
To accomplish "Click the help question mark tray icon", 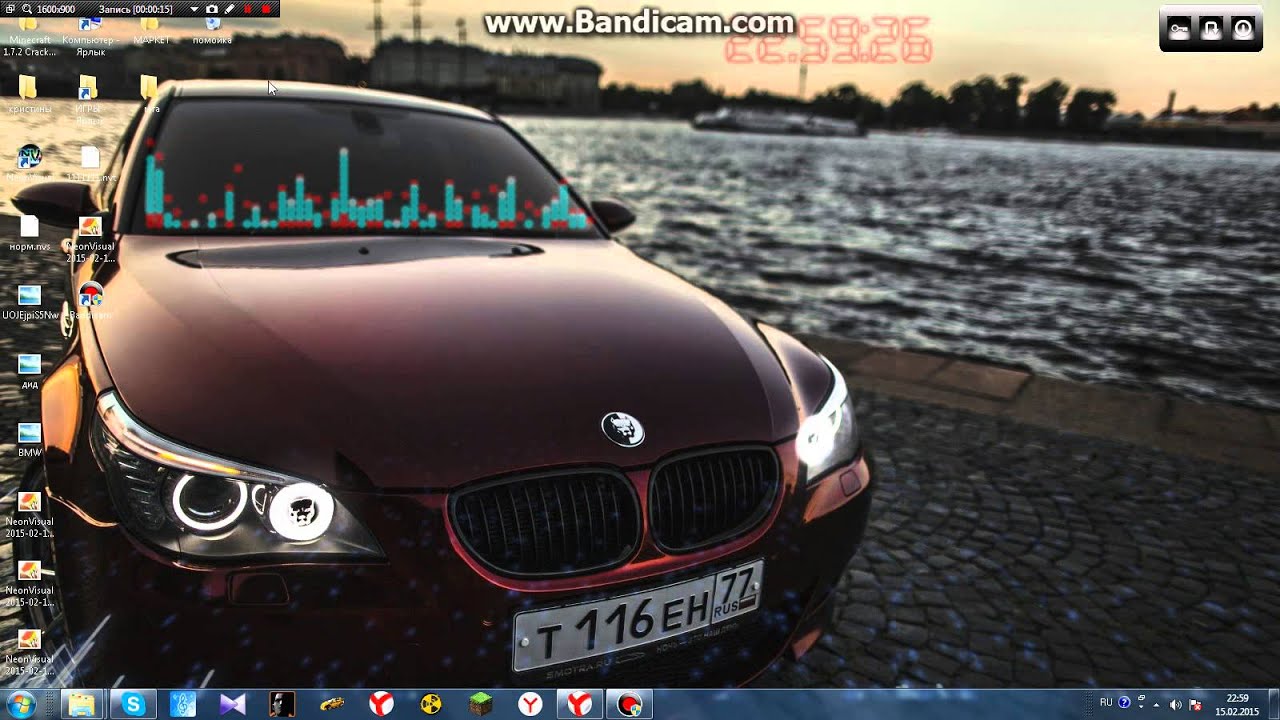I will (1124, 703).
